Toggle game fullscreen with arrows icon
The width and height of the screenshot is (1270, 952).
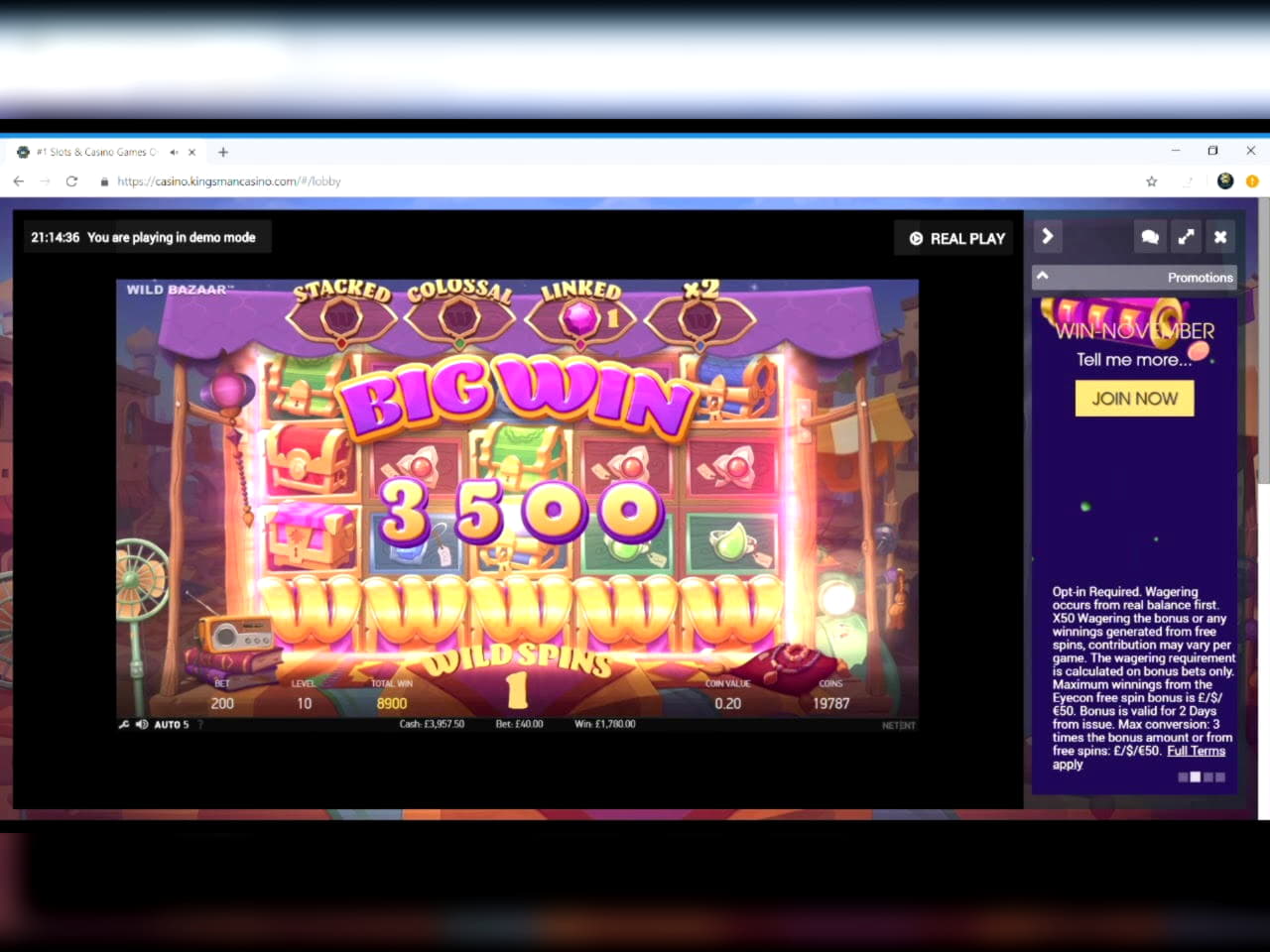(x=1186, y=237)
